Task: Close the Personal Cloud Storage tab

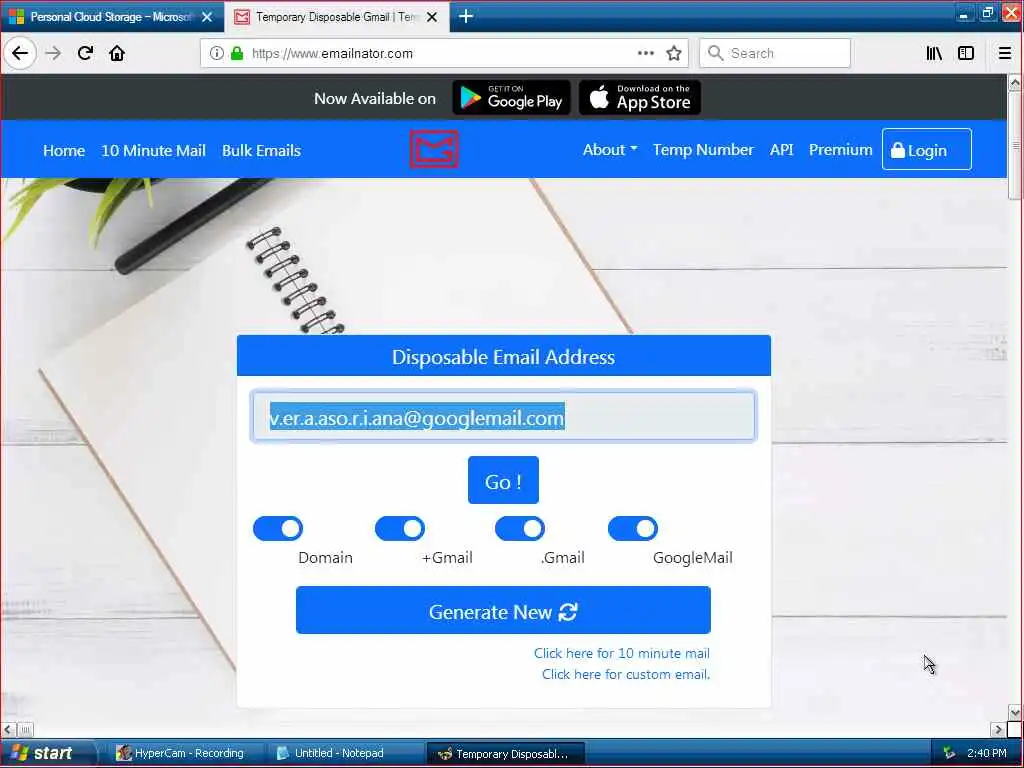Action: (x=207, y=17)
